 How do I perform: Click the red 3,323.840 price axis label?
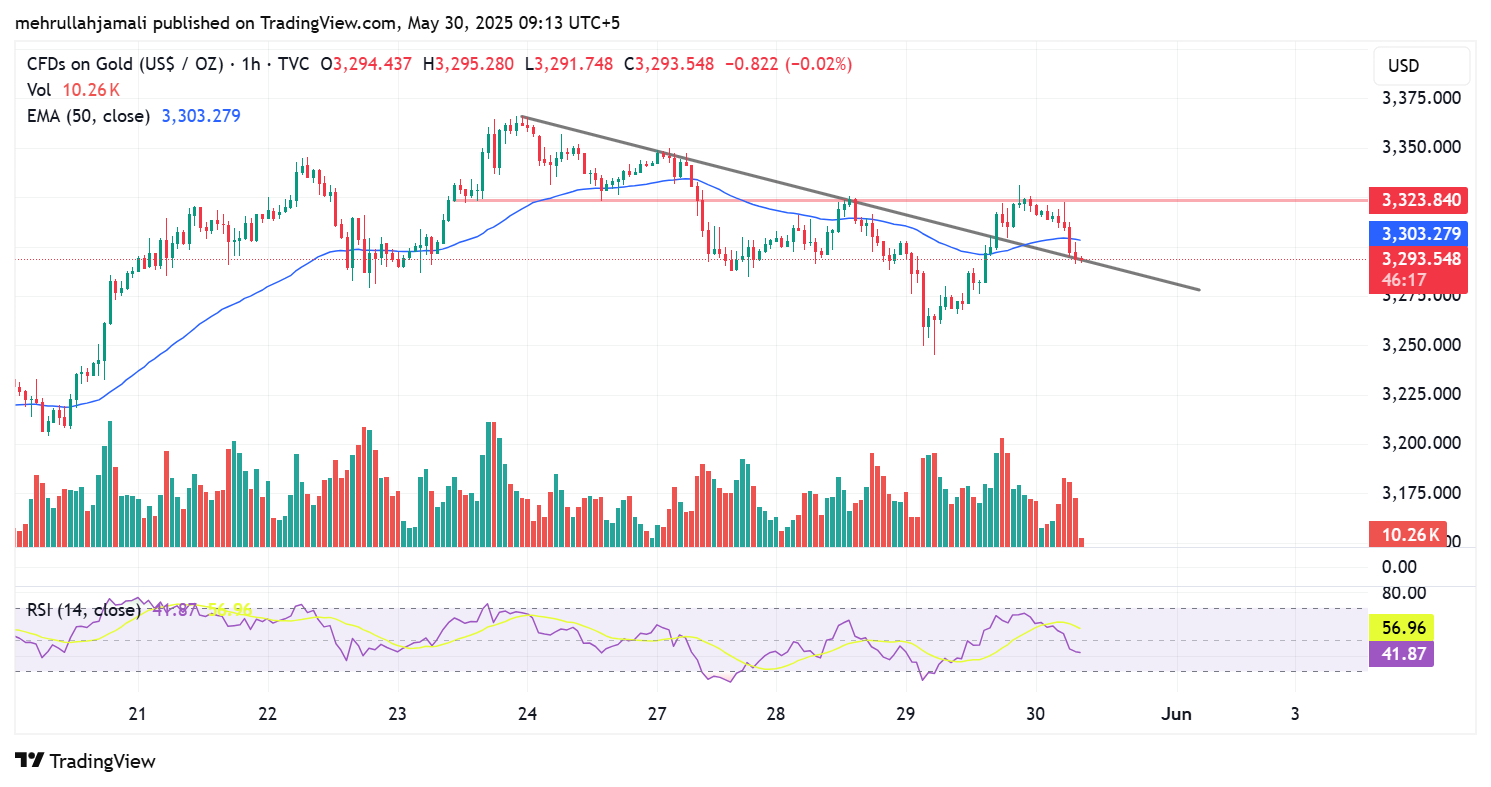[1420, 200]
